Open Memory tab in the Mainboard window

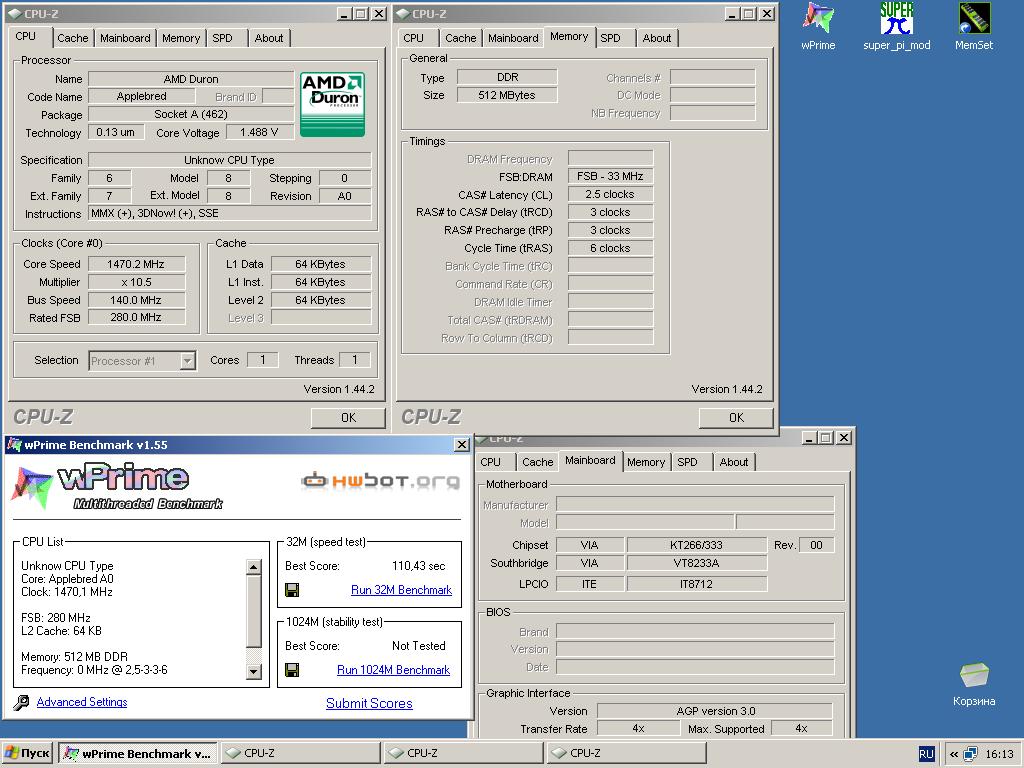tap(646, 462)
